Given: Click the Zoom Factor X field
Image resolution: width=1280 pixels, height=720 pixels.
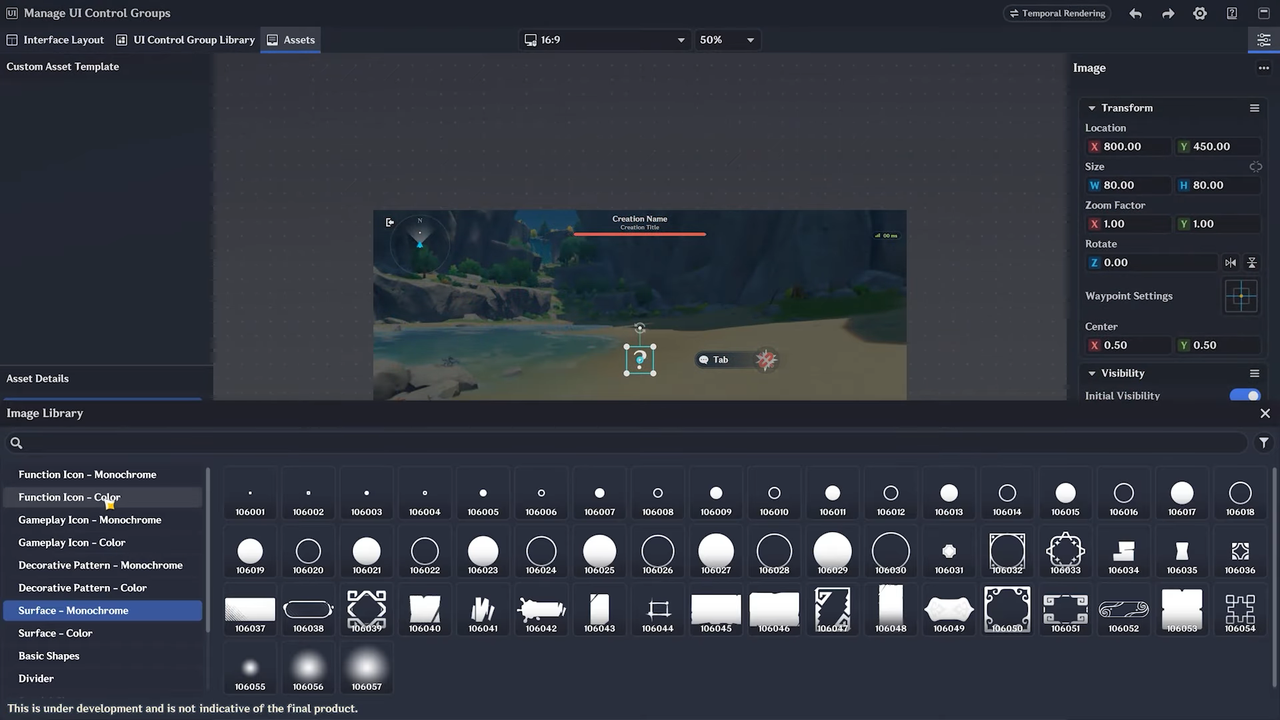Looking at the screenshot, I should (1128, 224).
